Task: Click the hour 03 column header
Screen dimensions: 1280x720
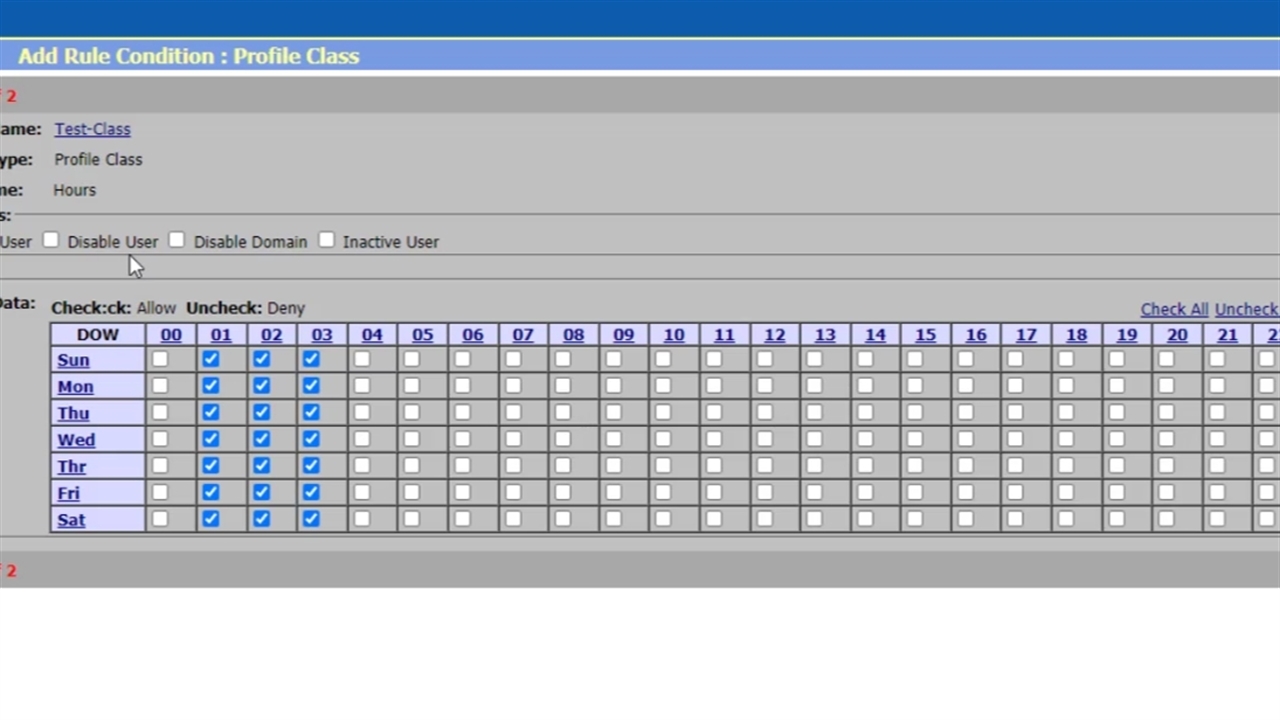Action: 321,335
